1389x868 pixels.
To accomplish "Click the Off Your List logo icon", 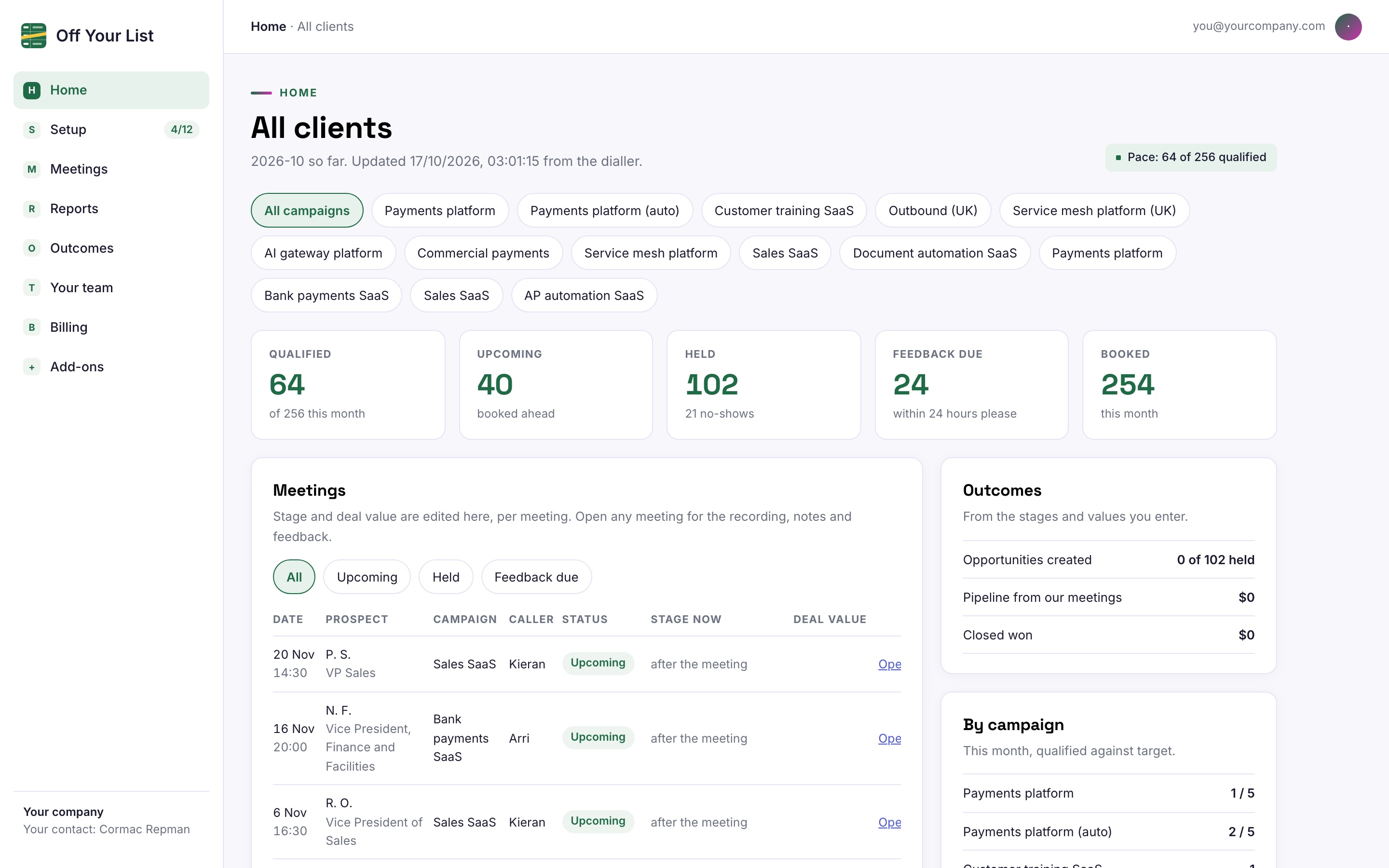I will (x=33, y=36).
